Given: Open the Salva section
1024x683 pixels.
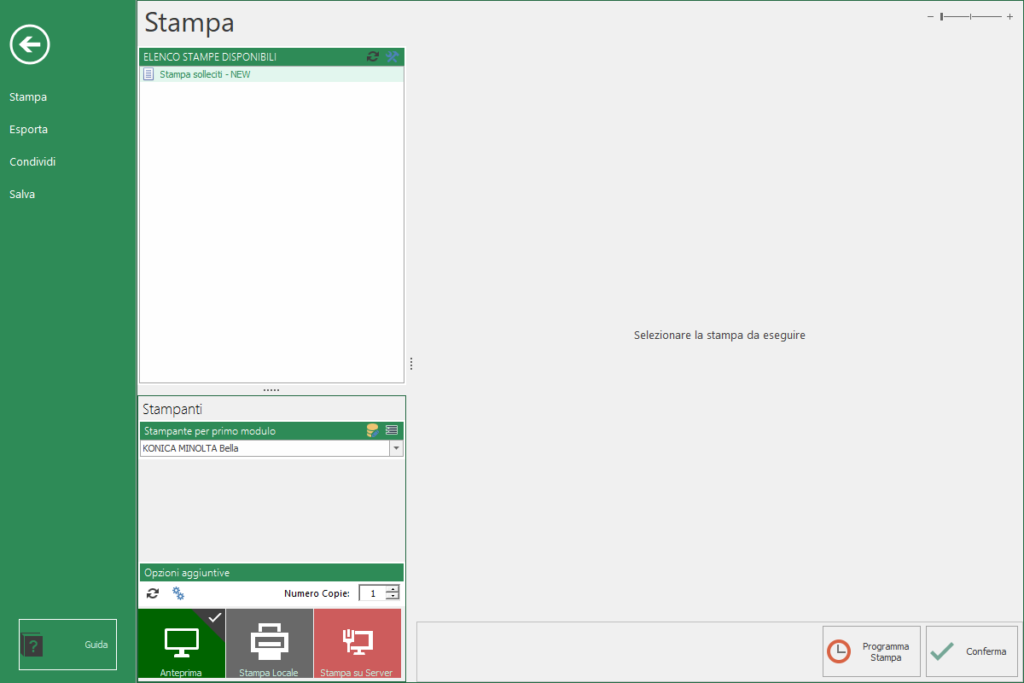Looking at the screenshot, I should pos(22,194).
